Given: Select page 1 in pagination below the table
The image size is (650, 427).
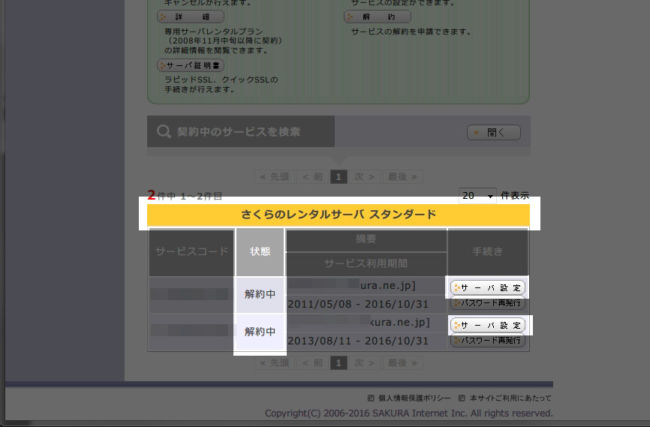Looking at the screenshot, I should point(339,363).
